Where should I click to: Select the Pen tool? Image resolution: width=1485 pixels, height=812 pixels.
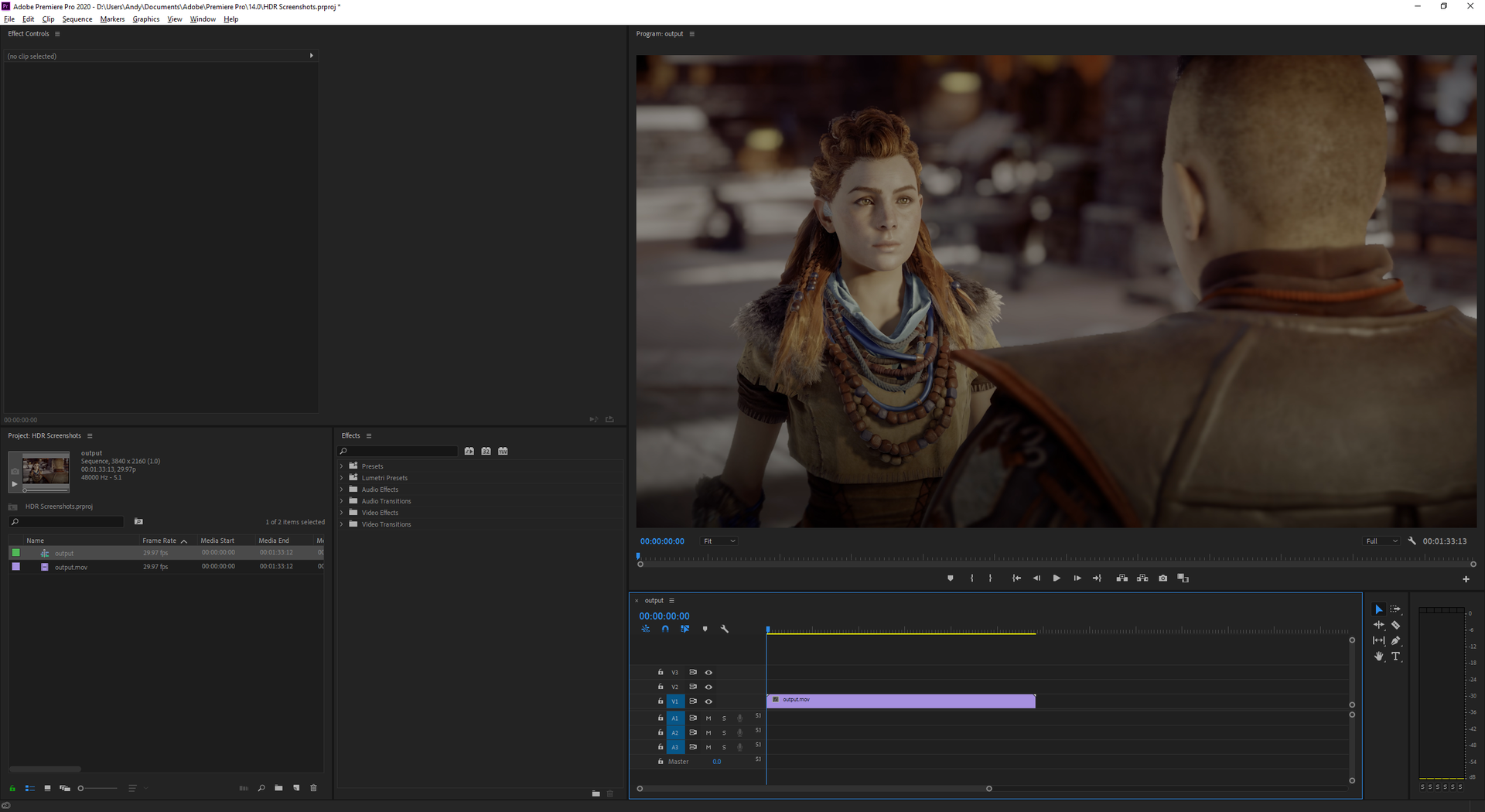1395,640
